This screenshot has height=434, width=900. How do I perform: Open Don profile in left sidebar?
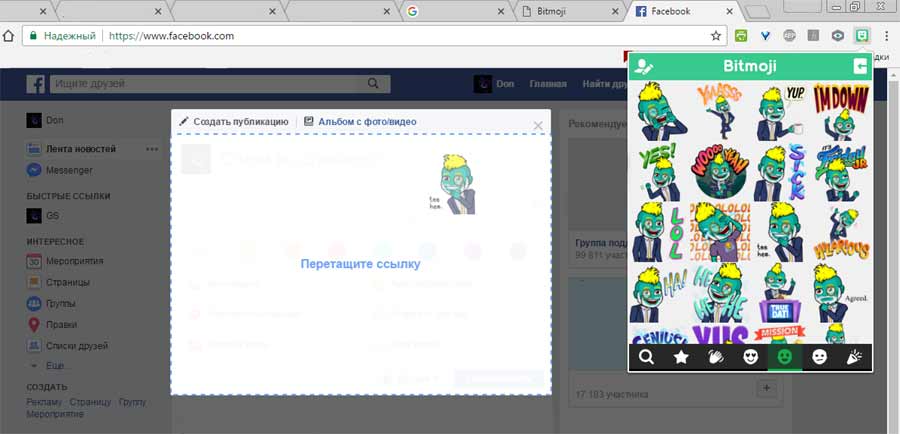(45, 121)
